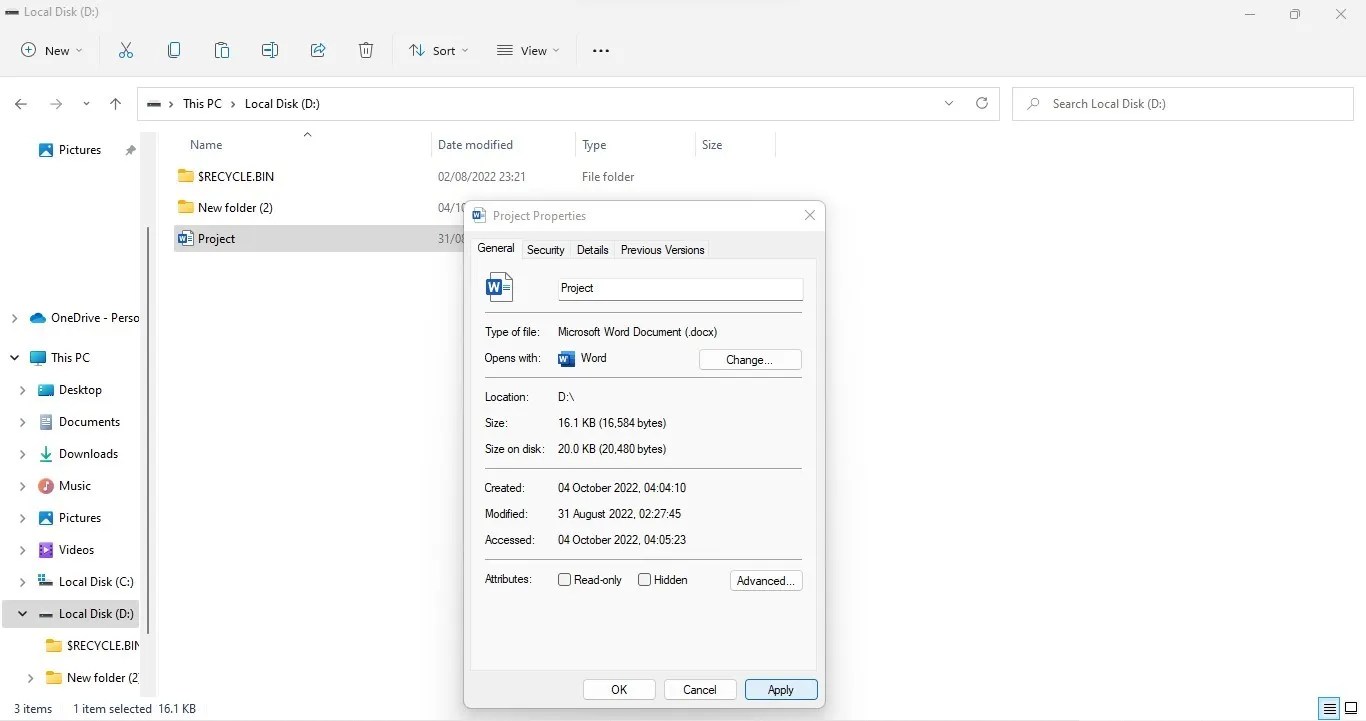This screenshot has height=721, width=1366.
Task: Open the Previous Versions tab
Action: 662,249
